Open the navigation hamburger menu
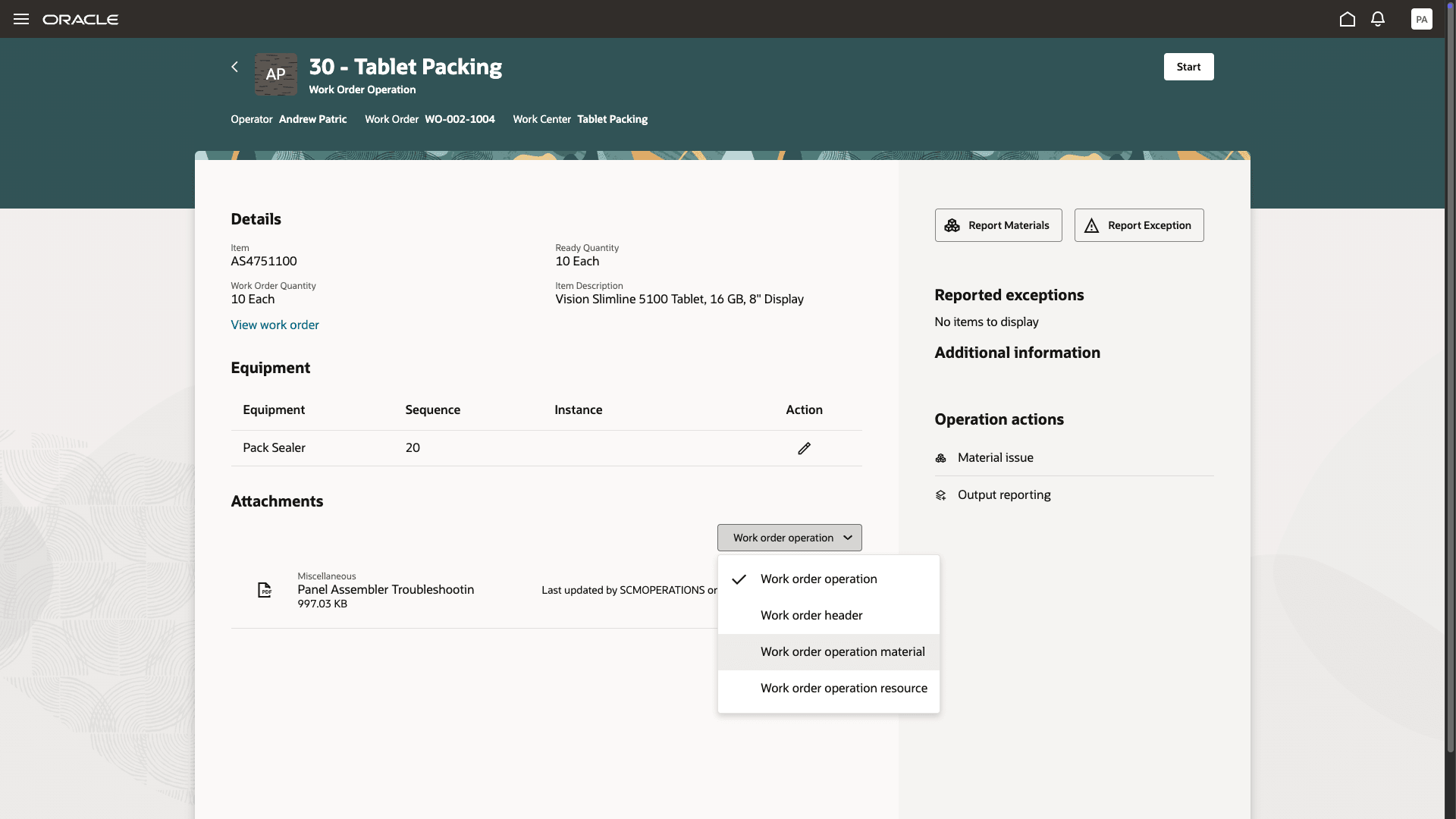 [20, 19]
